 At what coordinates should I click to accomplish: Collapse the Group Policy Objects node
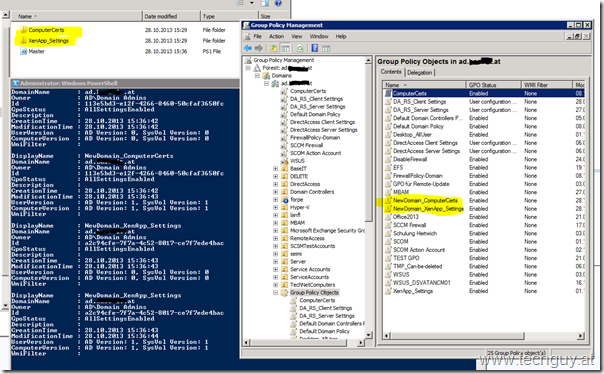pyautogui.click(x=275, y=293)
